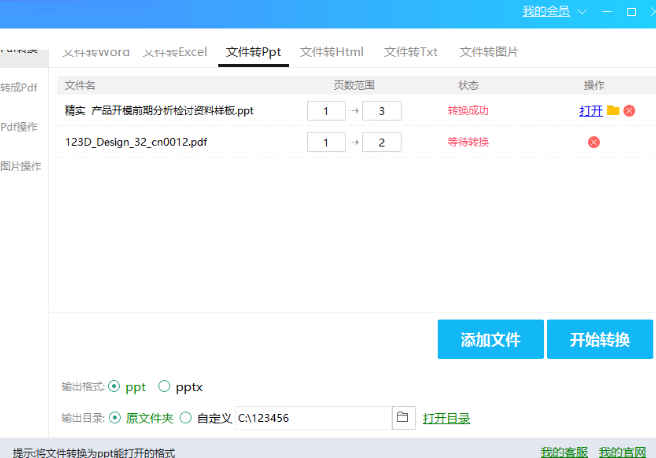
Task: Maximize the converter window
Action: 631,12
